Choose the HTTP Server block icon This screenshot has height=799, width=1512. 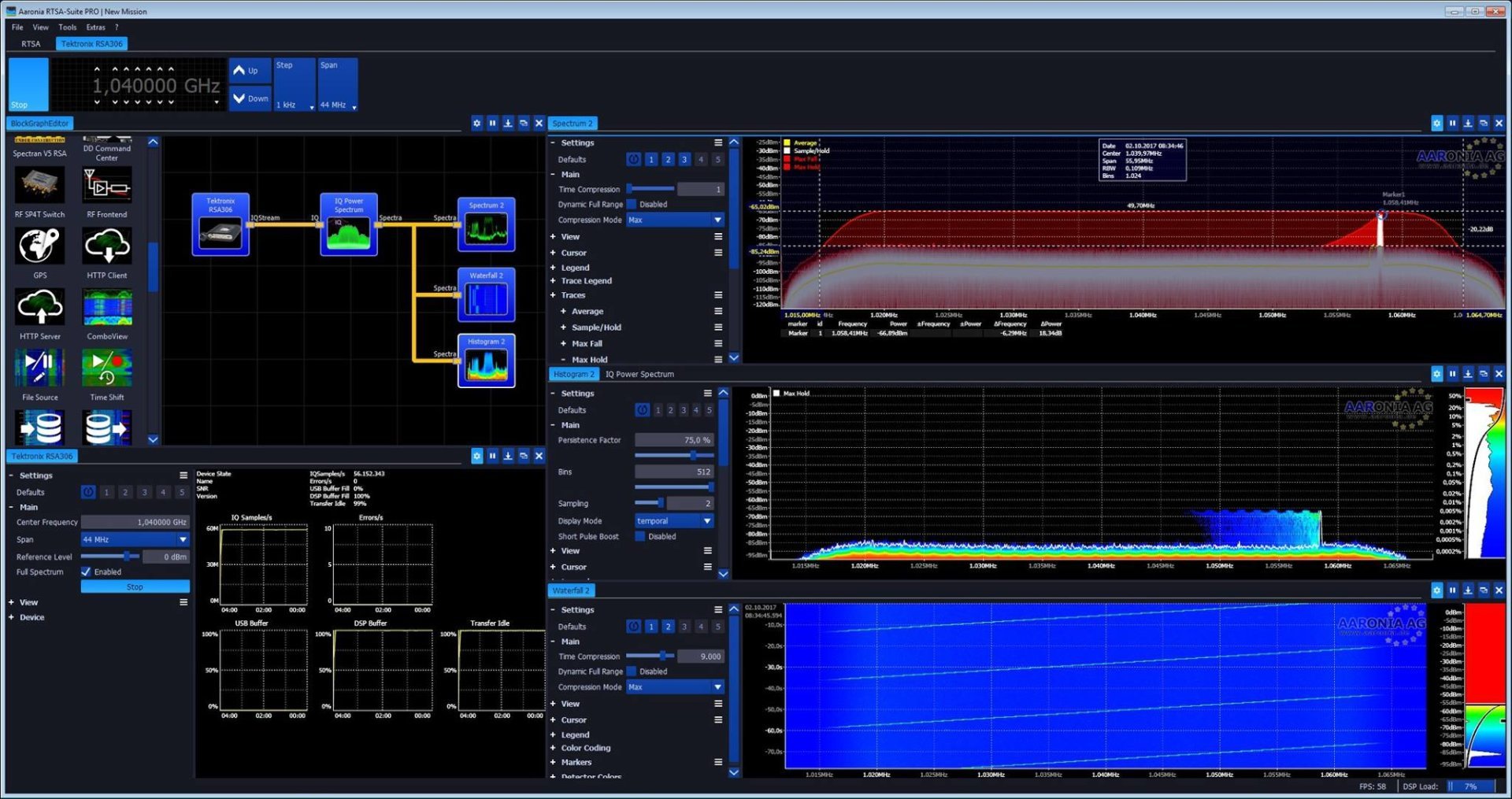[40, 307]
